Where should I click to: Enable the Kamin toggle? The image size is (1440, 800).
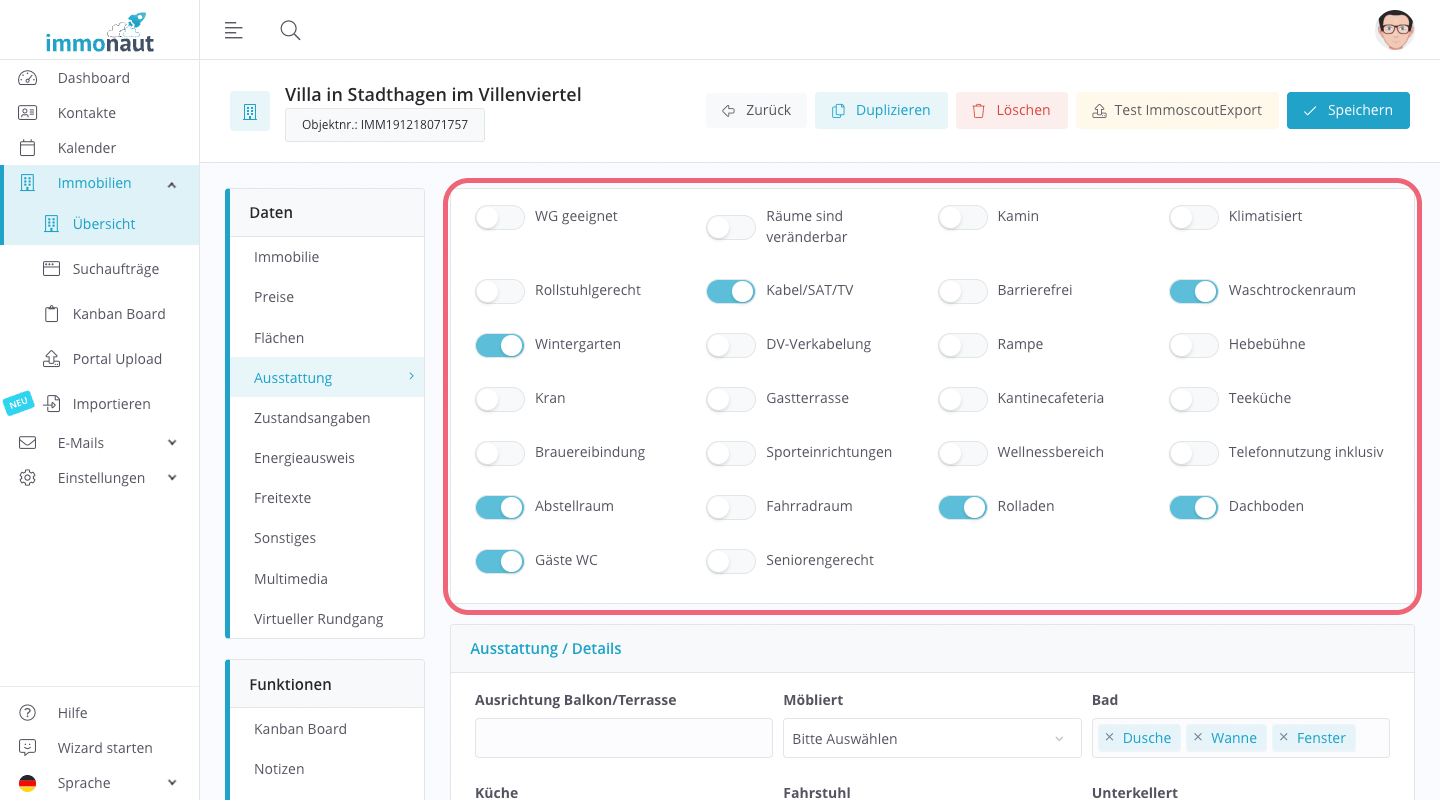962,217
